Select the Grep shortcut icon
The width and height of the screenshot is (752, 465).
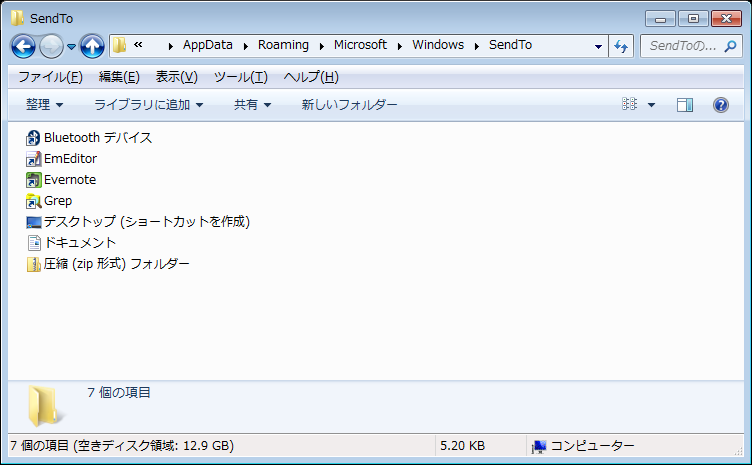34,201
